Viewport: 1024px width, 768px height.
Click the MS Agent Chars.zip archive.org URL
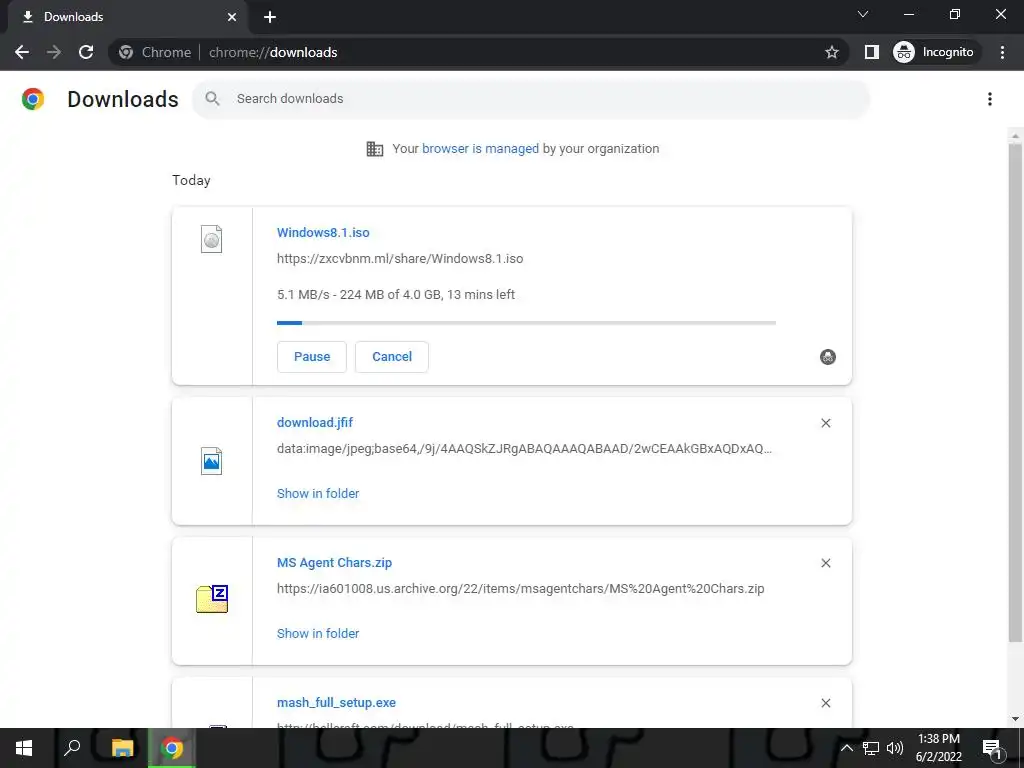(x=520, y=588)
